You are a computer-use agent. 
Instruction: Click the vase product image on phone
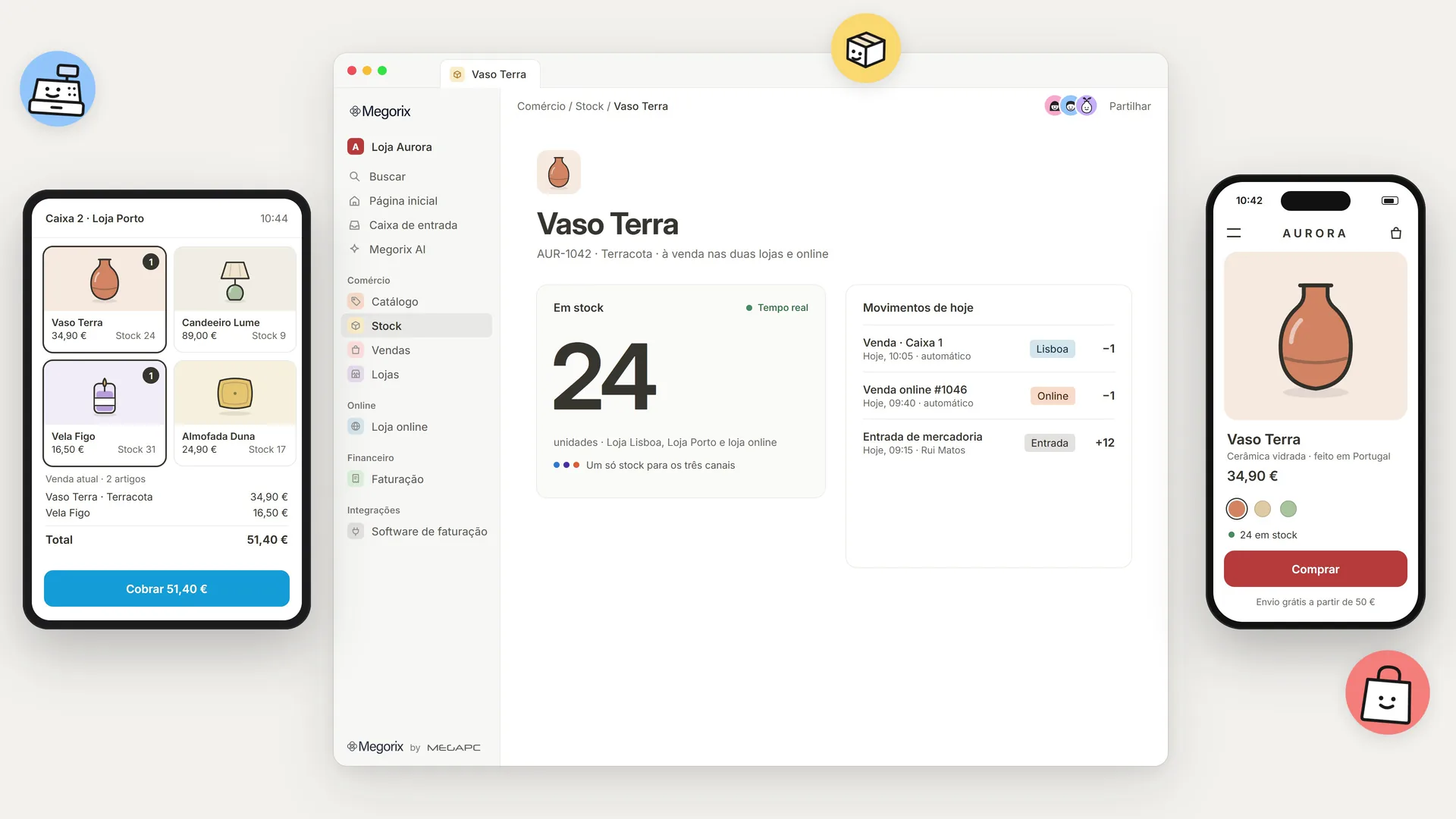(1316, 336)
